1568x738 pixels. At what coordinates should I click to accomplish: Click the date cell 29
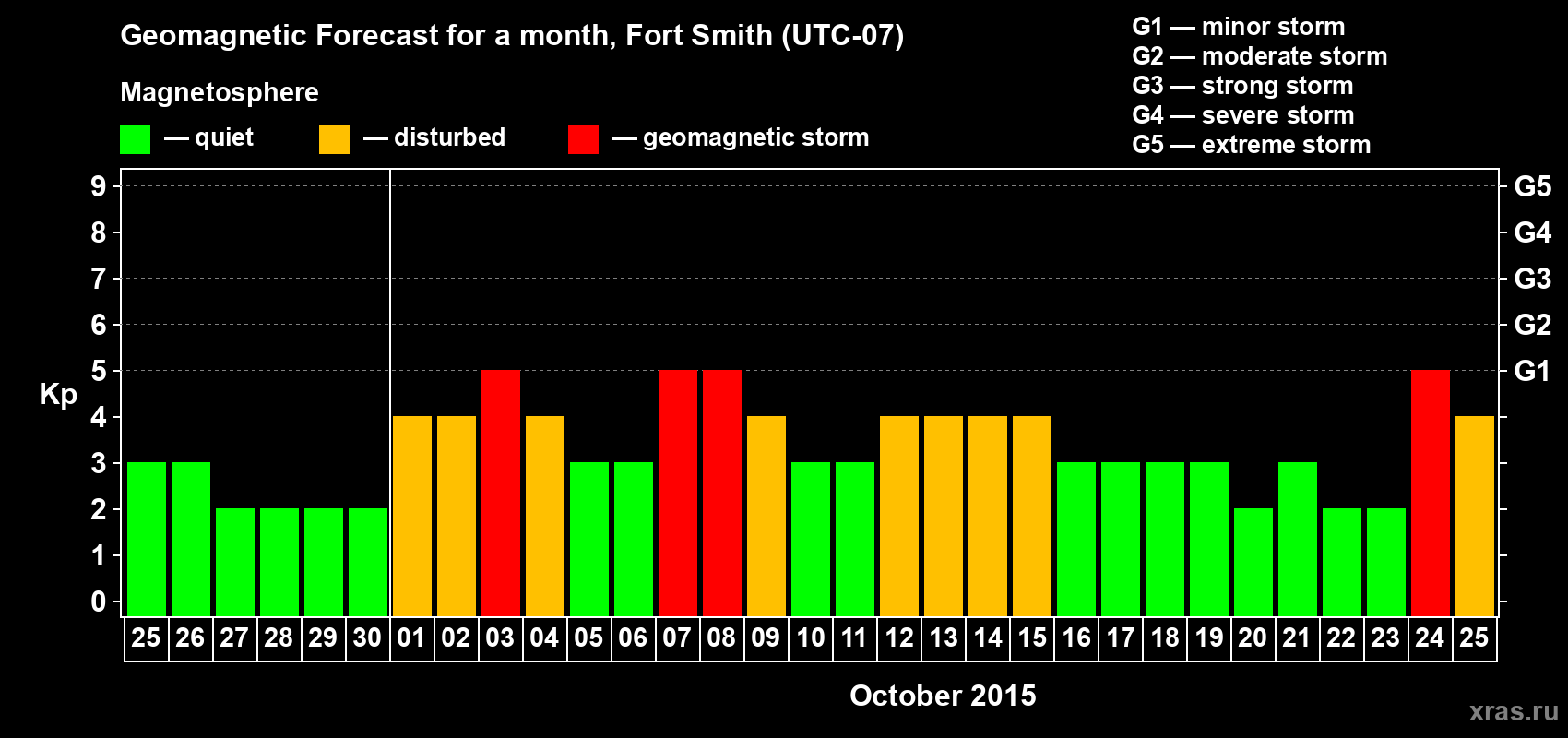coord(323,638)
